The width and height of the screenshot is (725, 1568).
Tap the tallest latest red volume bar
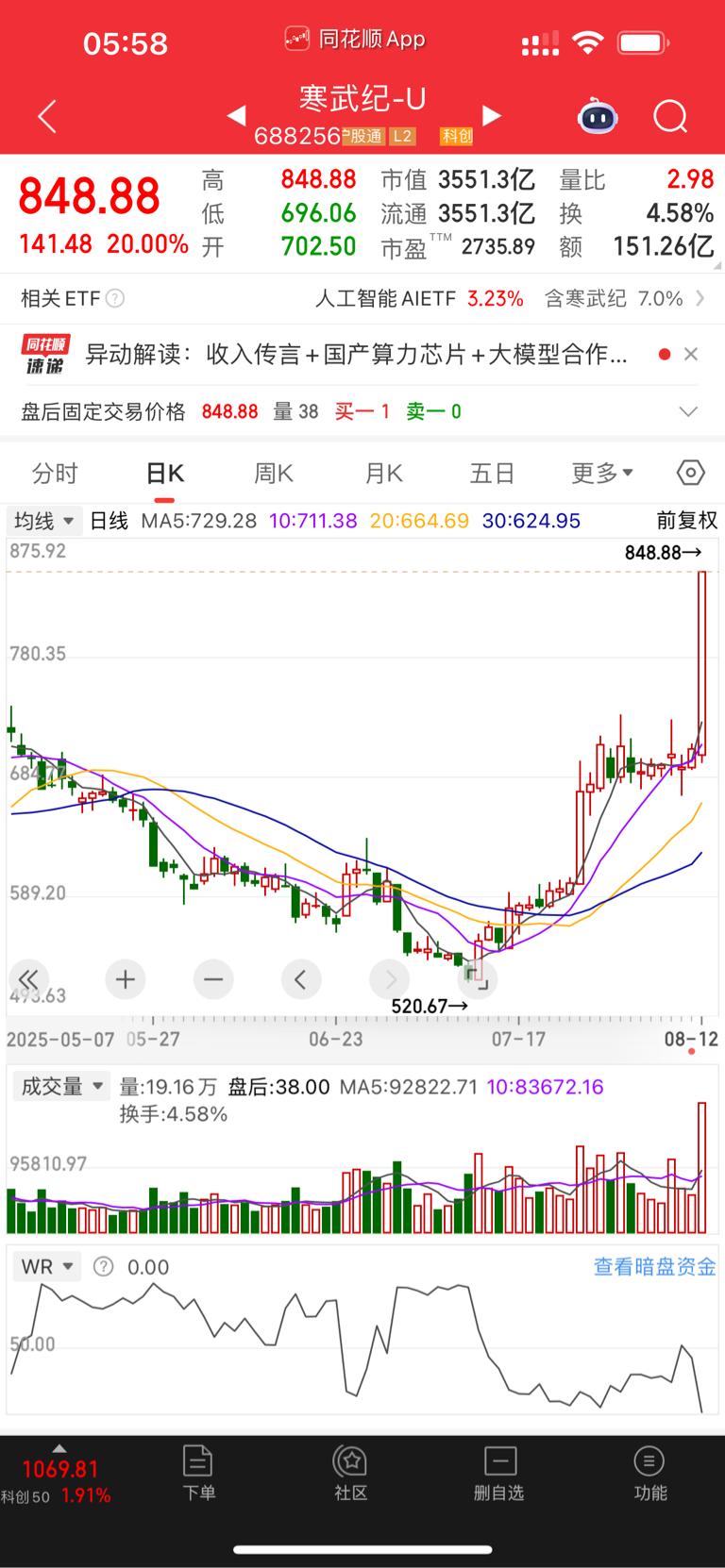point(701,1167)
